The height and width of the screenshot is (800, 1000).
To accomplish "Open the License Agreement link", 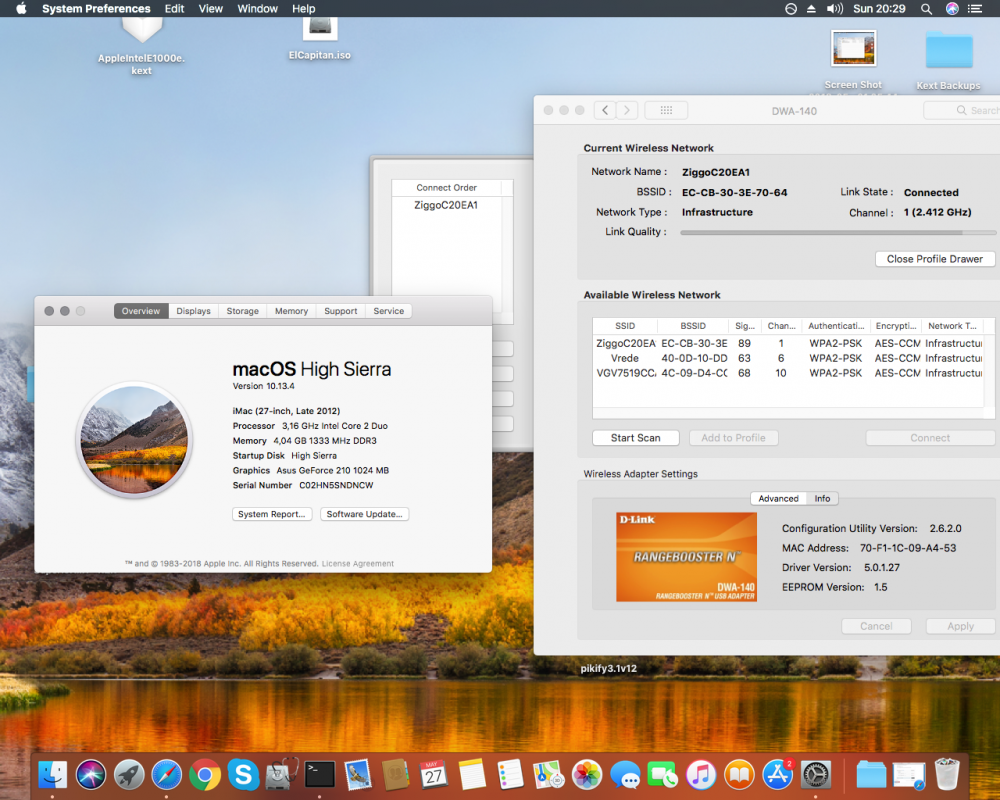I will pyautogui.click(x=358, y=564).
